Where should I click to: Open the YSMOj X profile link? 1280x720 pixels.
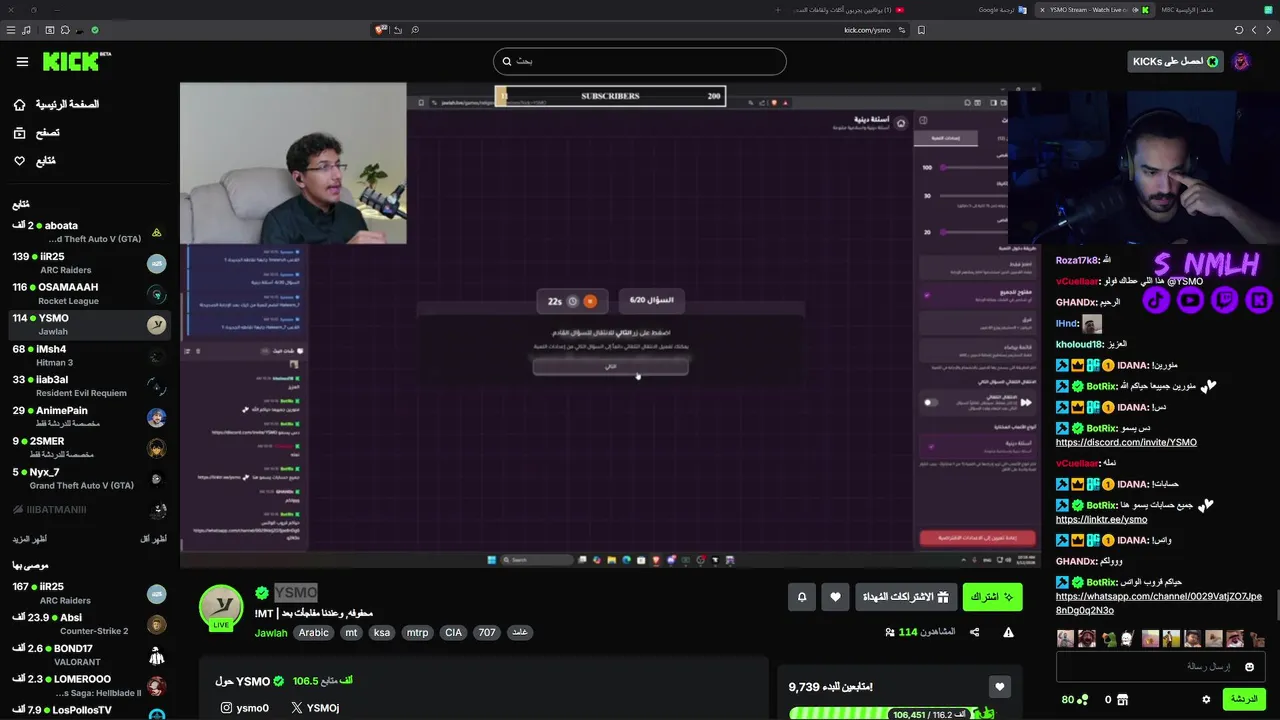tap(315, 708)
